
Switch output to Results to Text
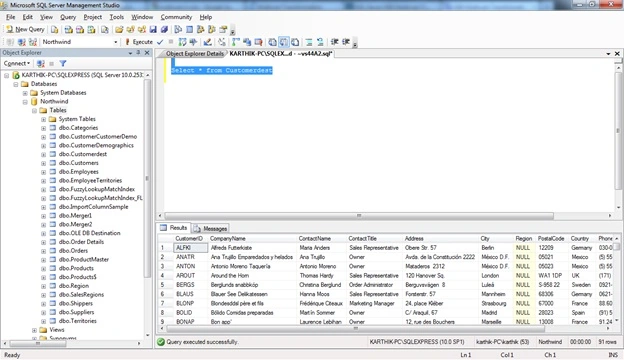[x=273, y=42]
